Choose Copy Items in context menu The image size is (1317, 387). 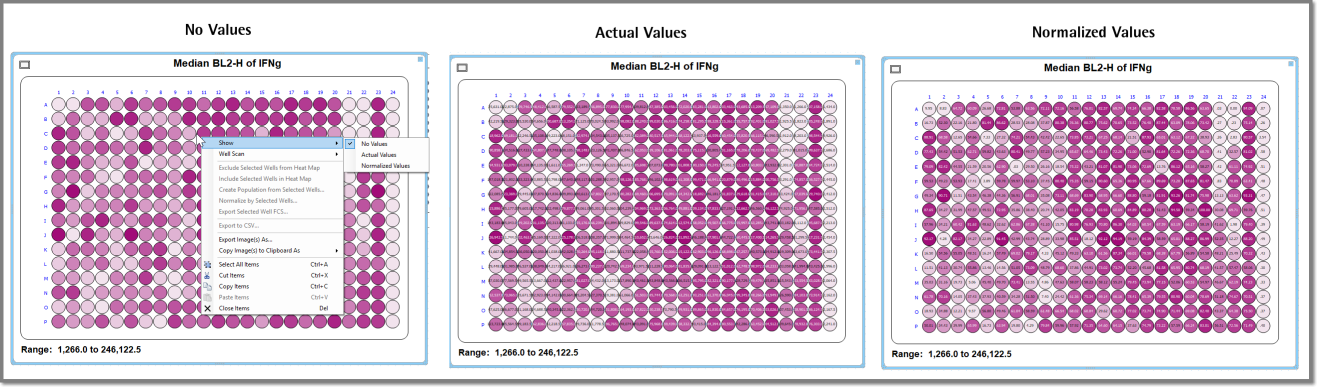272,286
